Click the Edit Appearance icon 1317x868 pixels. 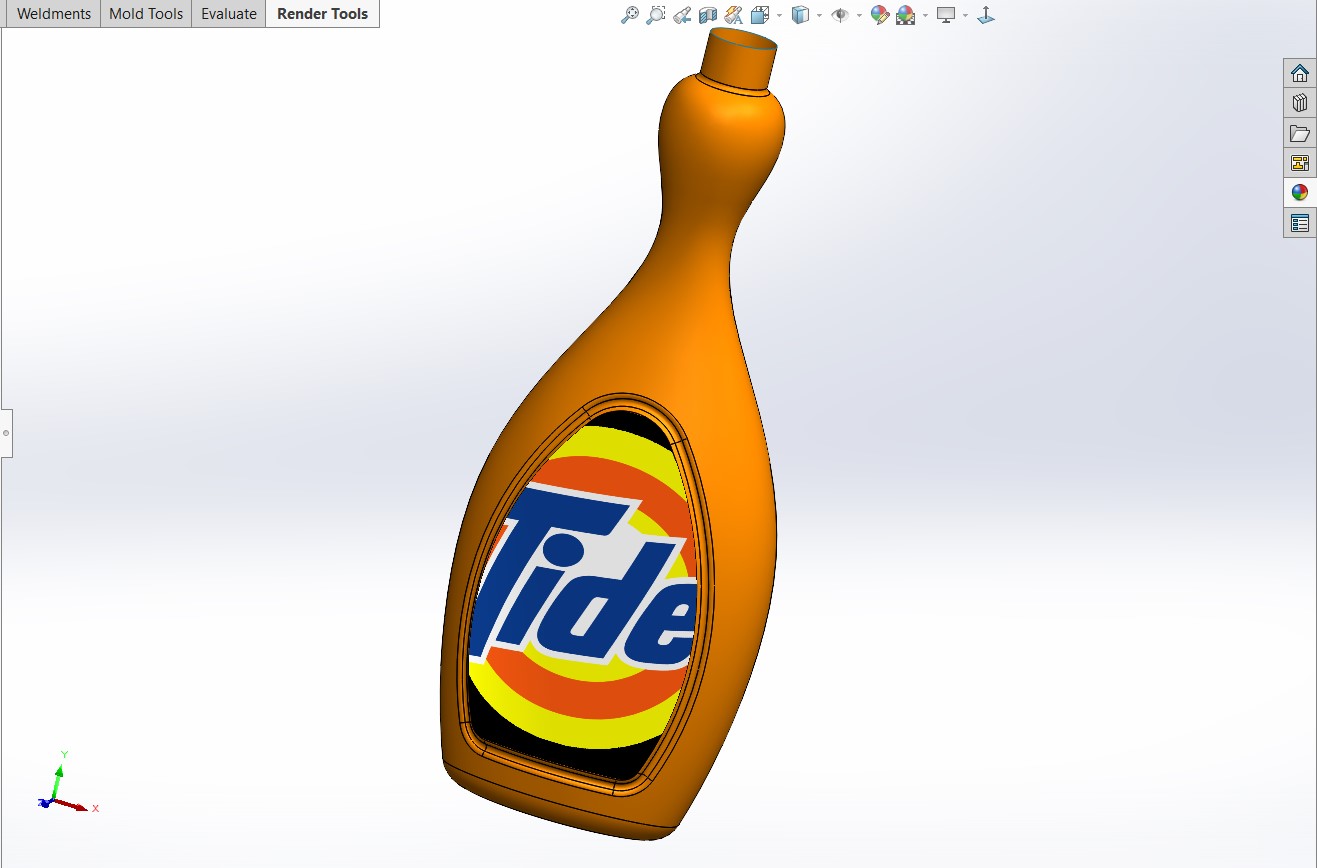click(x=880, y=15)
